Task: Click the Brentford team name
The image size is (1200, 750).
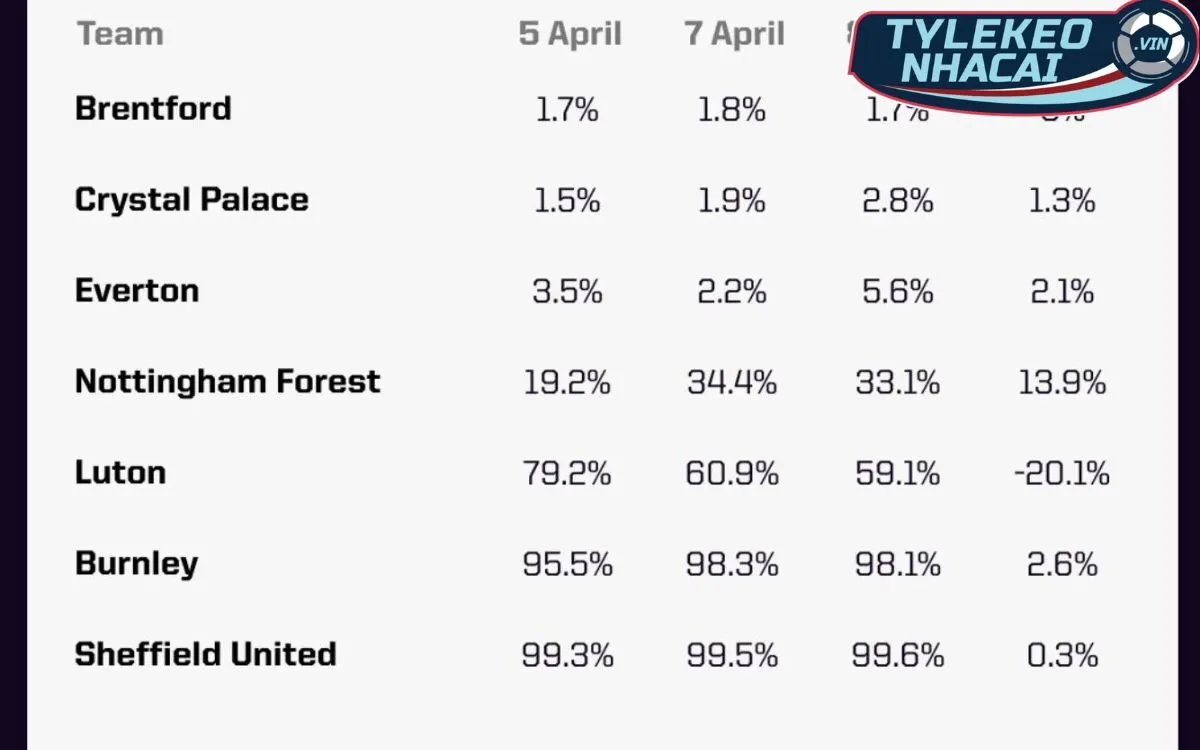Action: click(x=153, y=108)
